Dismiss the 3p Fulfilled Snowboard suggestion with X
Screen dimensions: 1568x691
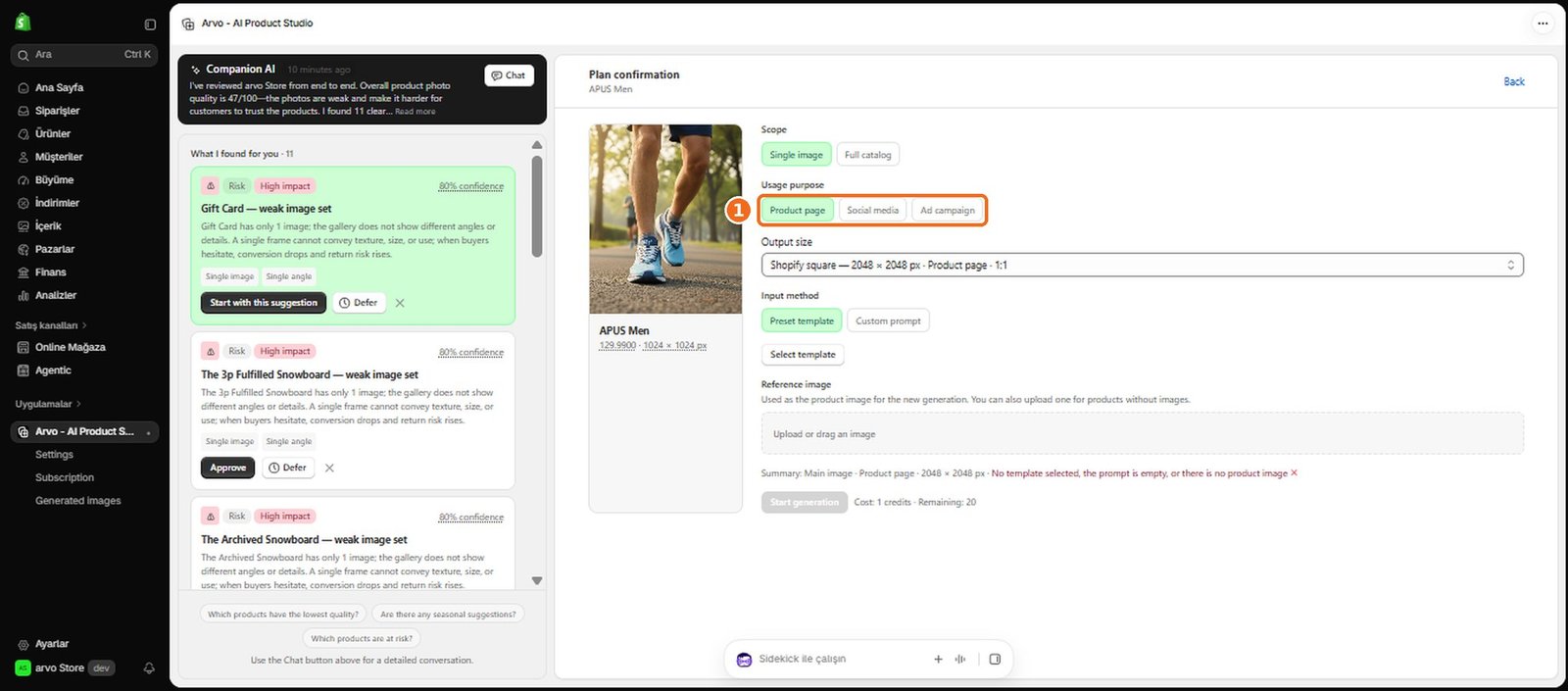click(329, 469)
